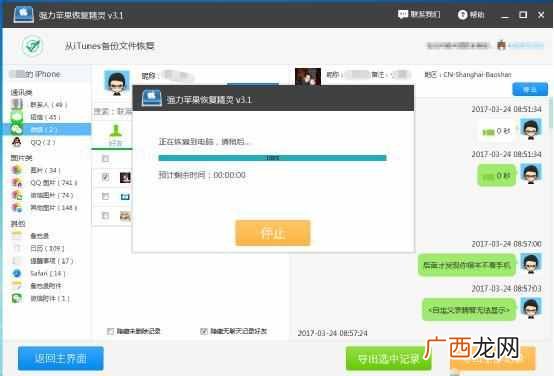Click the green message bubble dated 08:57:00

pos(467,265)
